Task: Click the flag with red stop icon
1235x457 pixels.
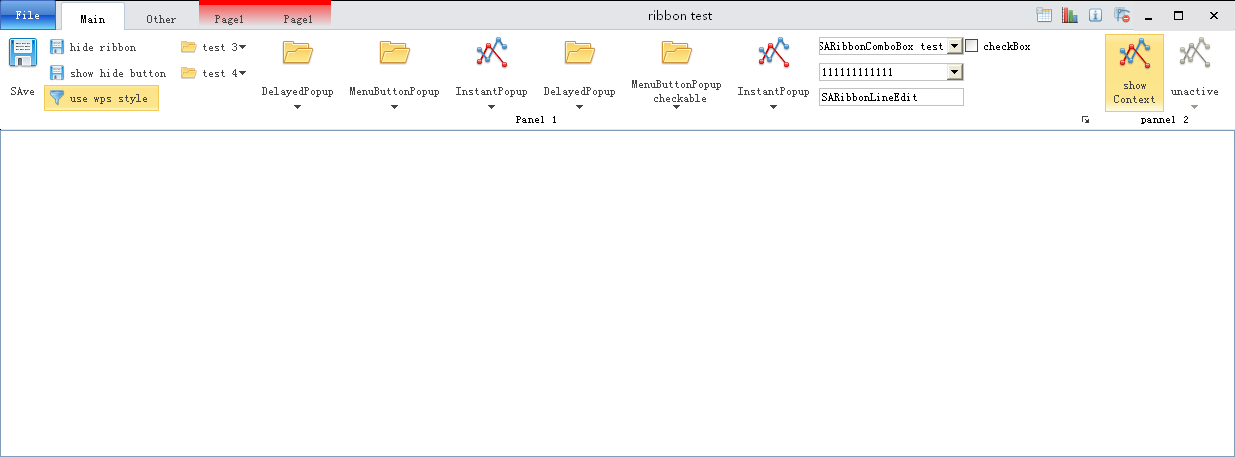Action: coord(1122,16)
